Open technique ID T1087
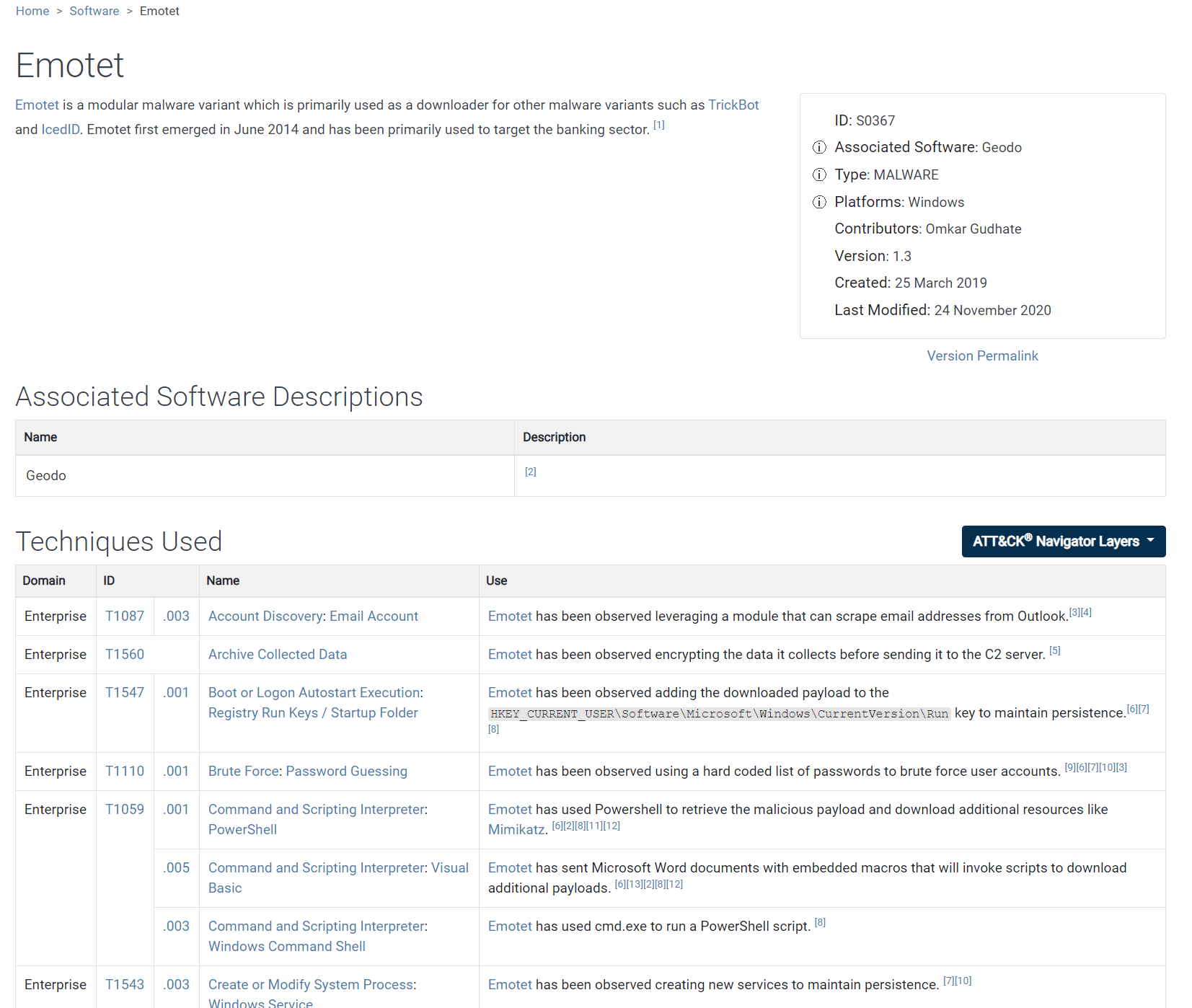The image size is (1192, 1008). click(x=125, y=616)
